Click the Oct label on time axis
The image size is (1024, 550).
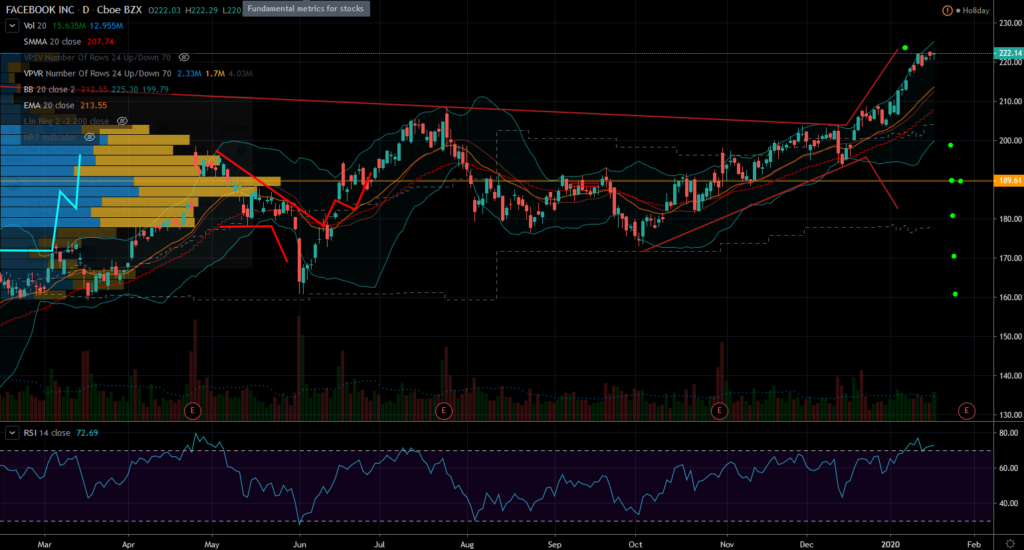pyautogui.click(x=635, y=544)
